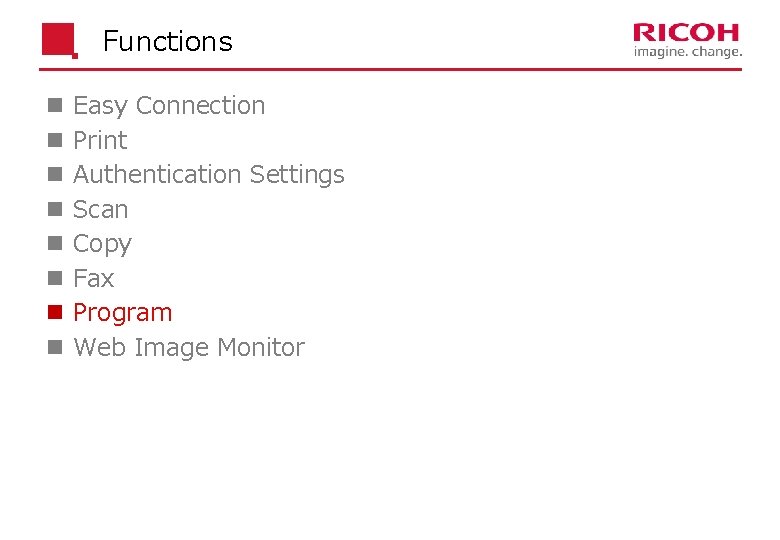Go to the Copy entry

click(x=102, y=245)
